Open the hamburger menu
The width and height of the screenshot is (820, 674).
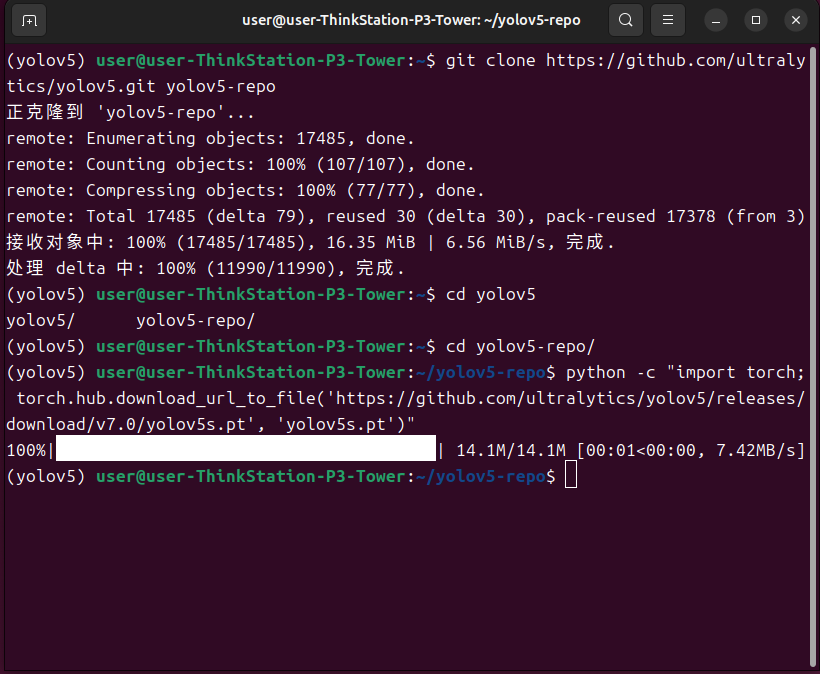click(667, 20)
